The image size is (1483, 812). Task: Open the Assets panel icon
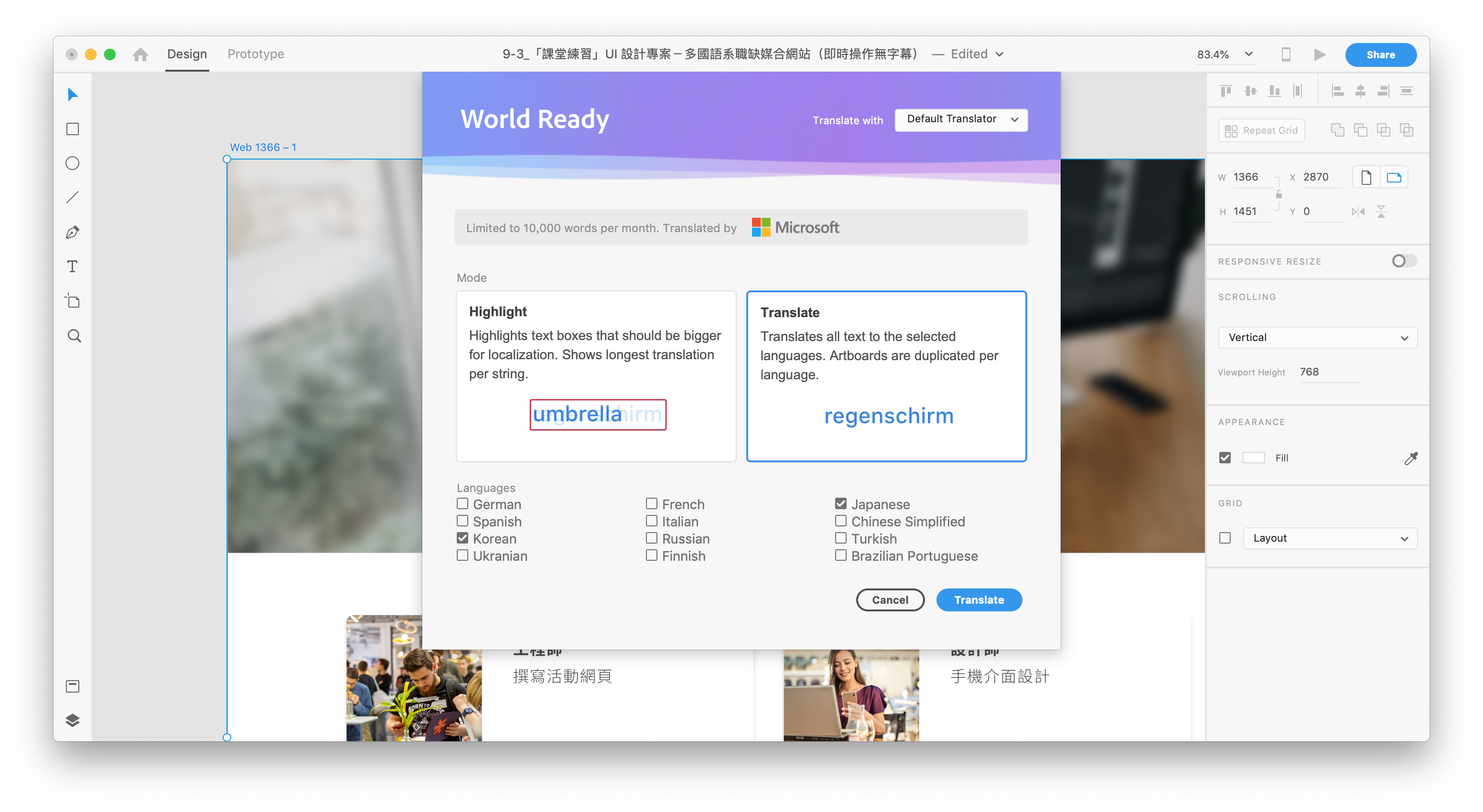(73, 686)
